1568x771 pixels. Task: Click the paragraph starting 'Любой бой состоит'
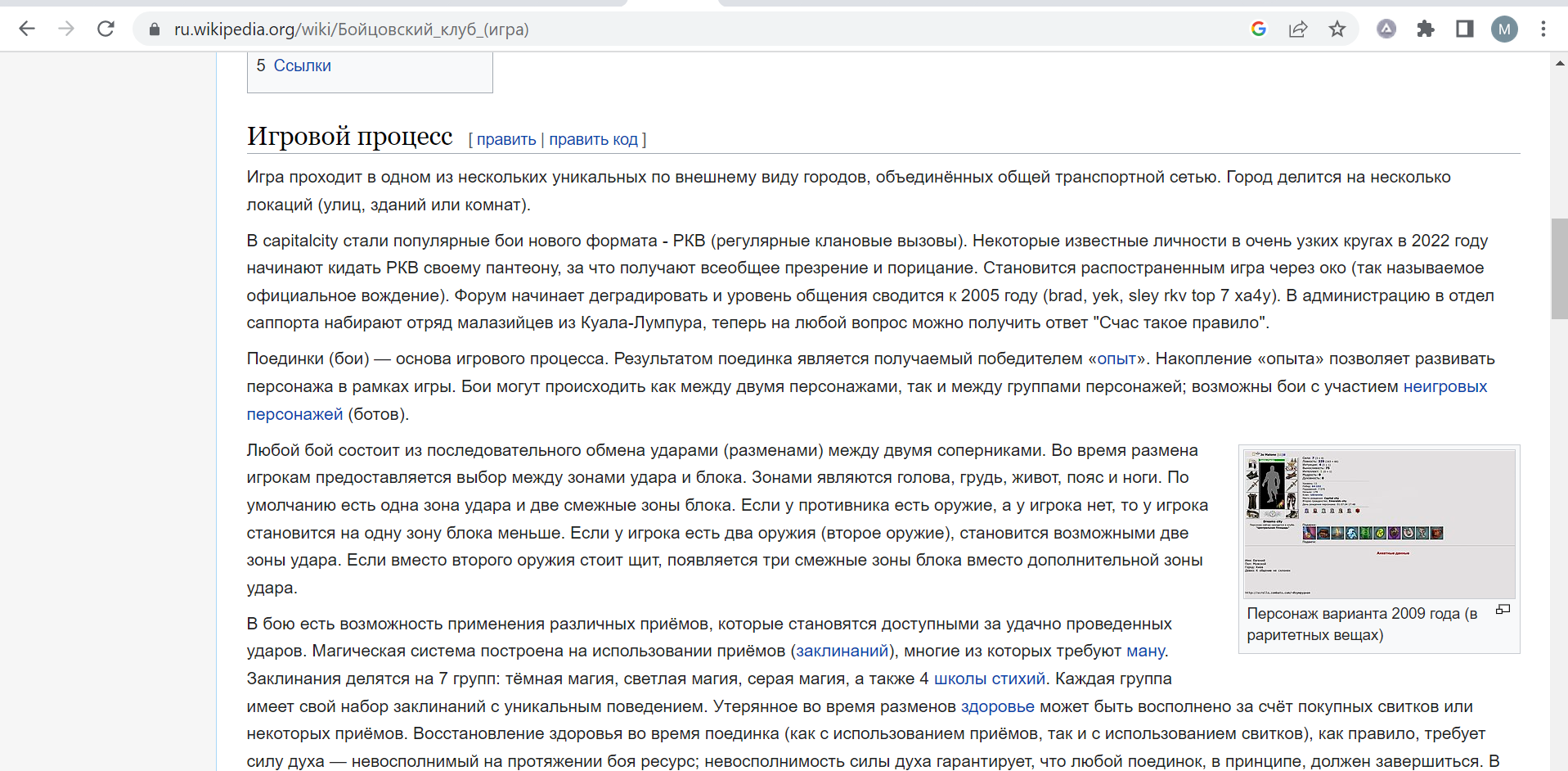click(728, 519)
